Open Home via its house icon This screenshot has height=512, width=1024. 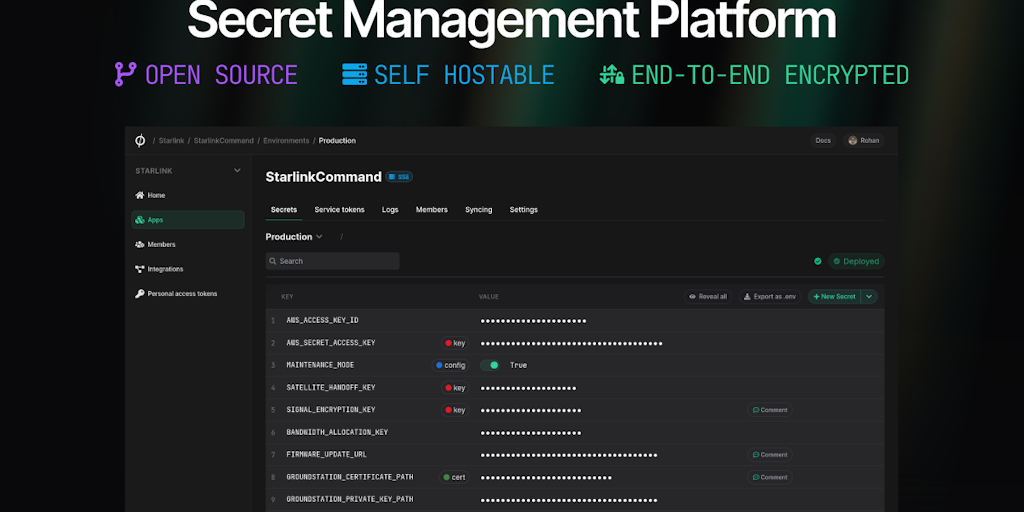pyautogui.click(x=139, y=195)
